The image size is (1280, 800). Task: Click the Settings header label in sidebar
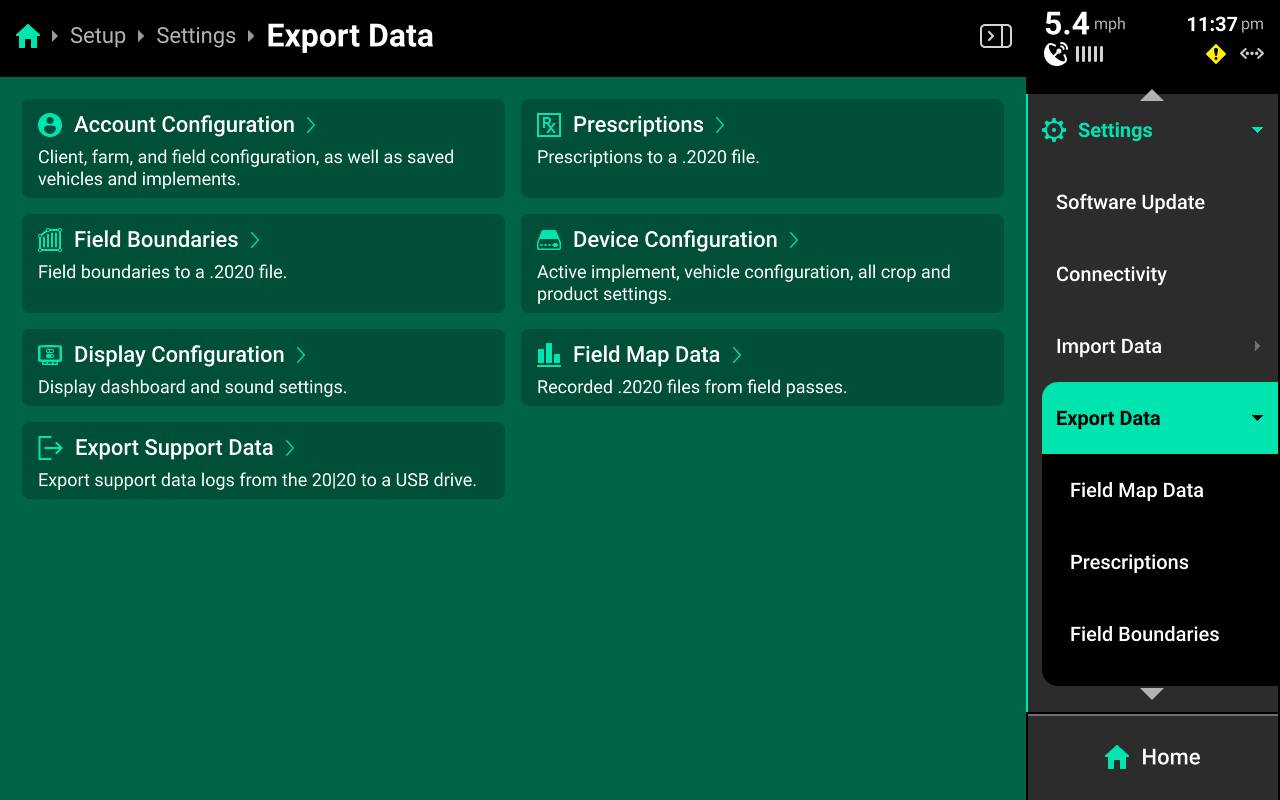[x=1115, y=130]
